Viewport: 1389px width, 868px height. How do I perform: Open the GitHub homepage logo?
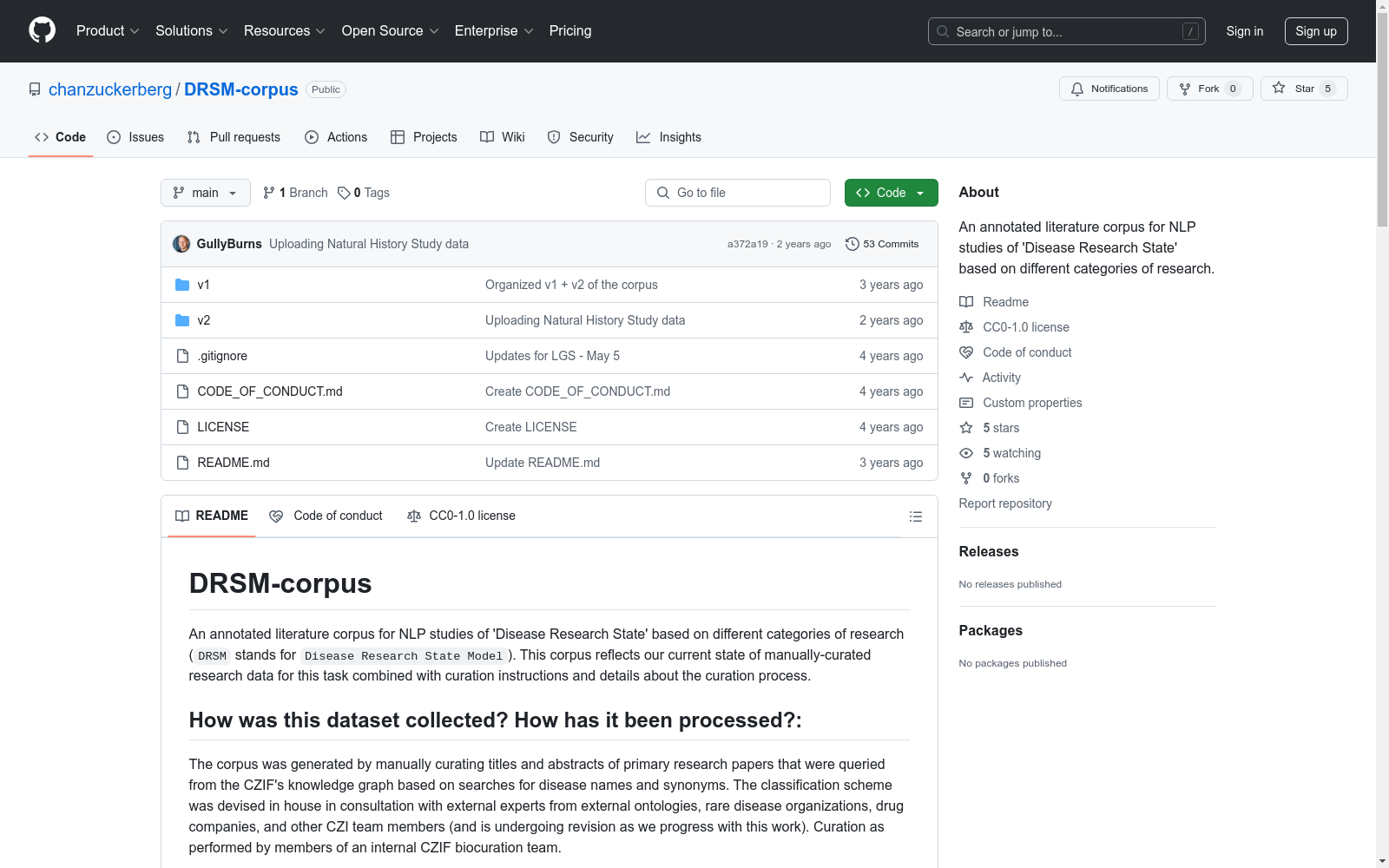42,30
